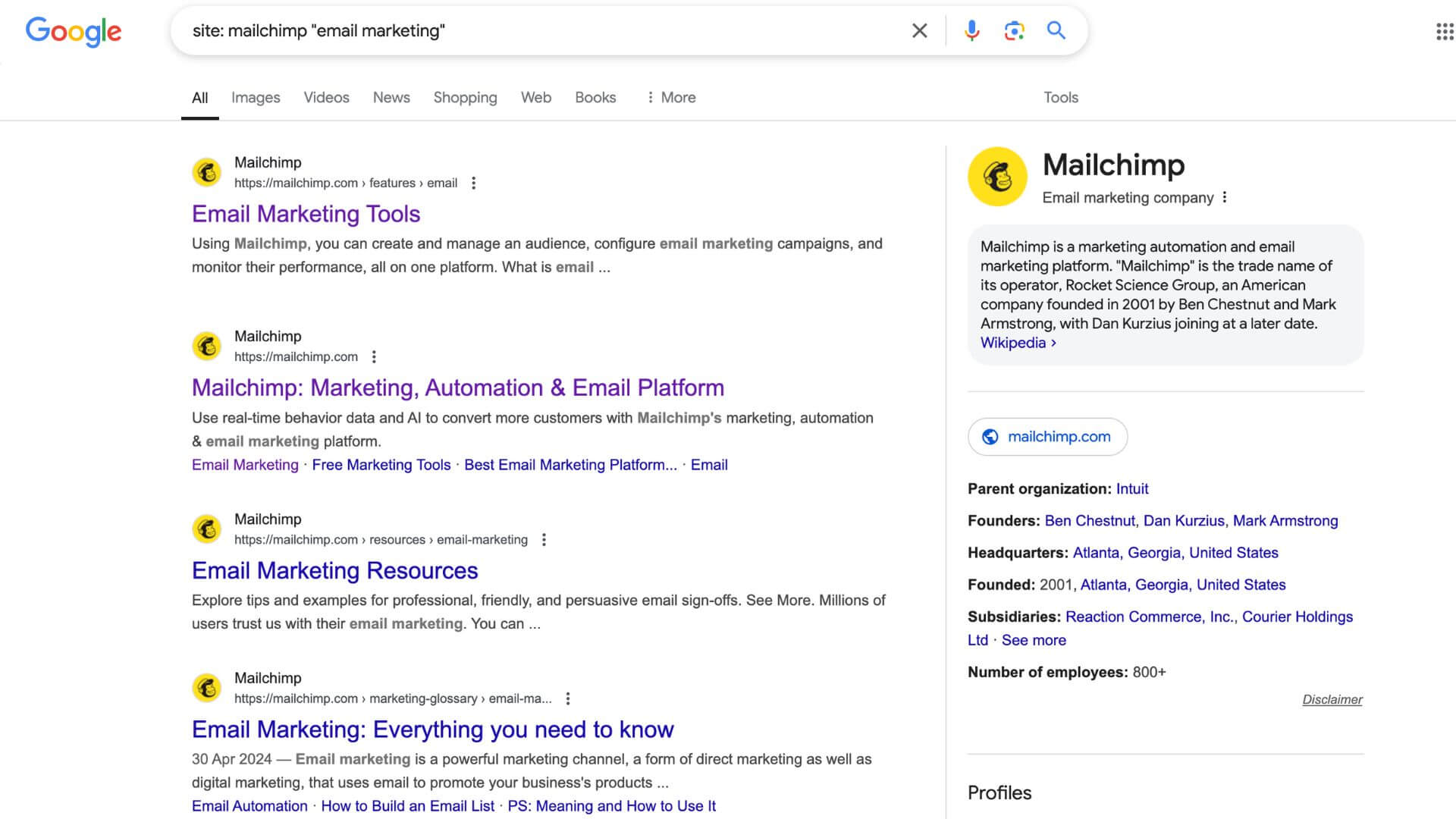Switch to the News tab
Image resolution: width=1456 pixels, height=819 pixels.
(391, 98)
